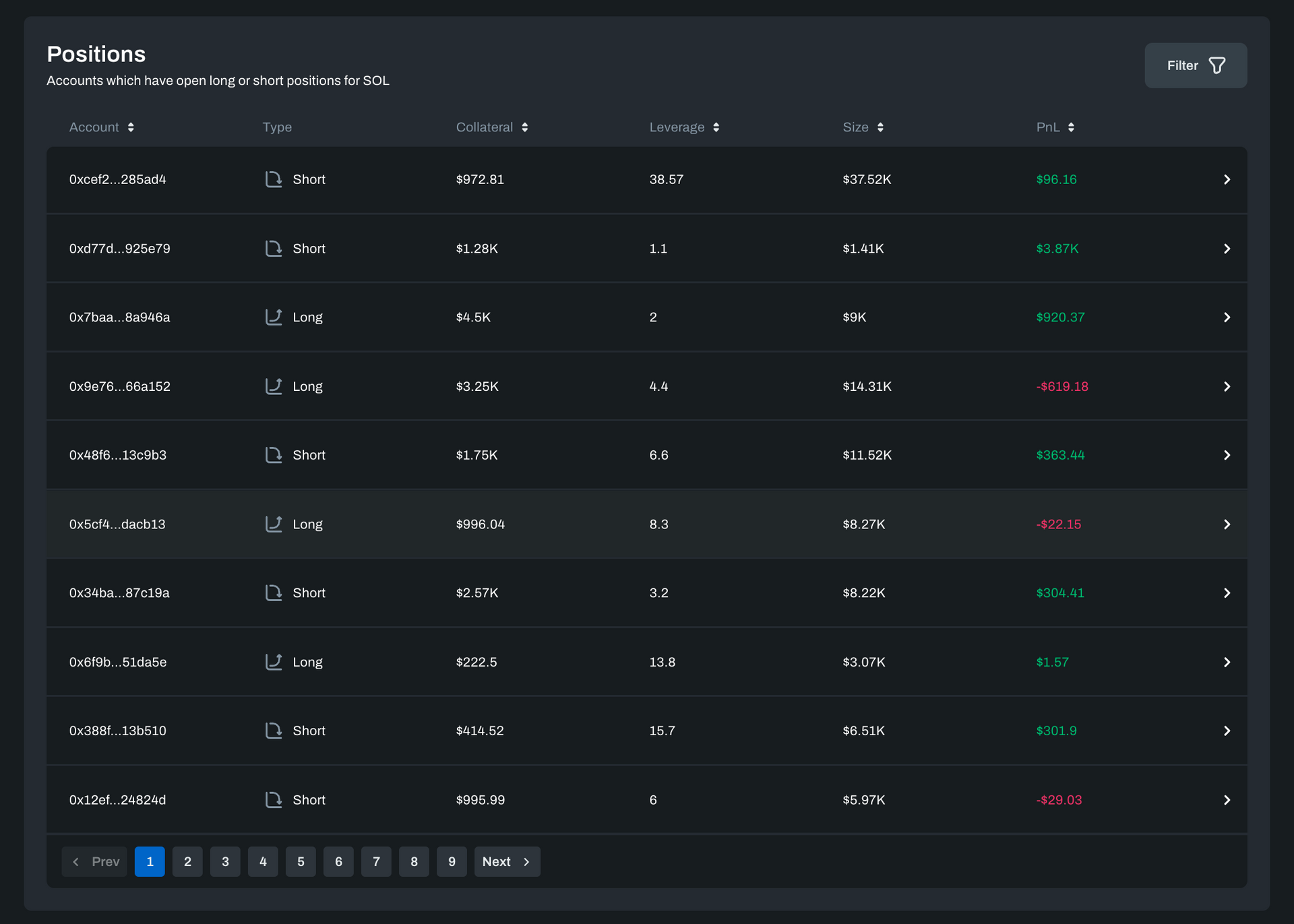
Task: Sort table by Account column arrows
Action: [131, 127]
